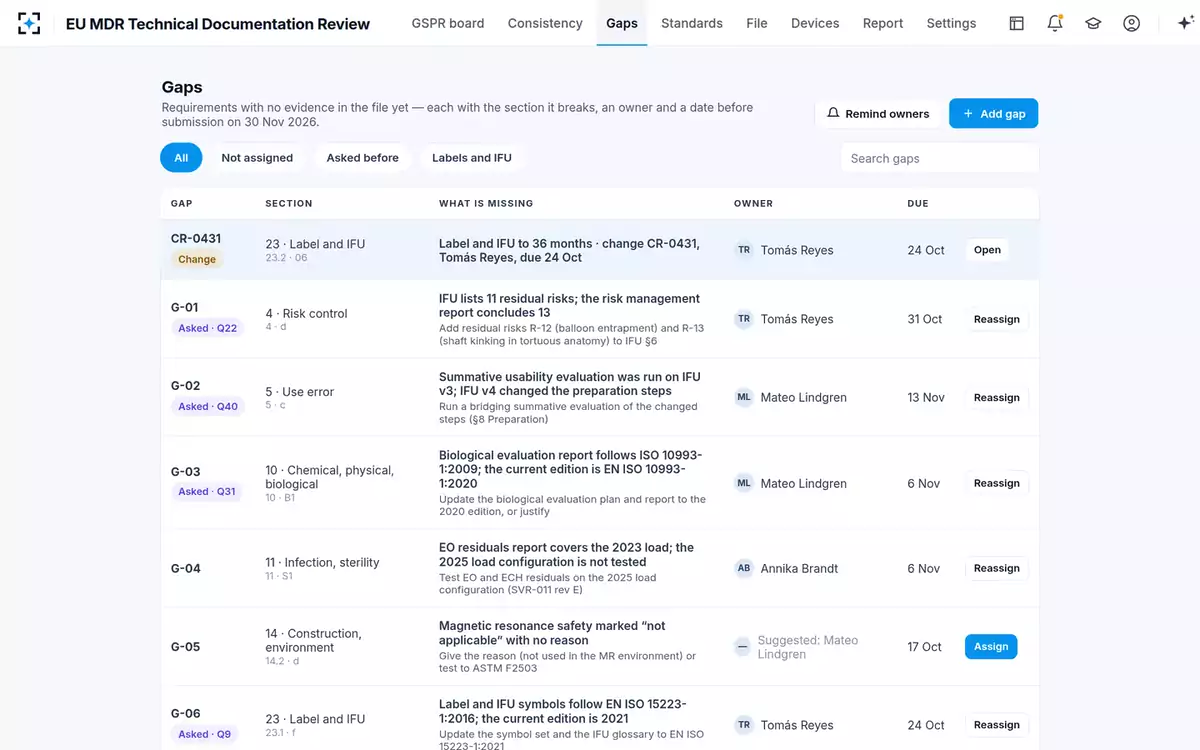Open the user account icon
Screen dimensions: 1200x750
tap(1131, 23)
